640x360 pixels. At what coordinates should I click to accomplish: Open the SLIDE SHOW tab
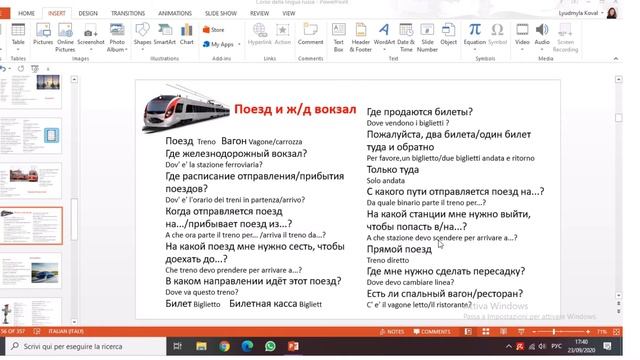[221, 13]
